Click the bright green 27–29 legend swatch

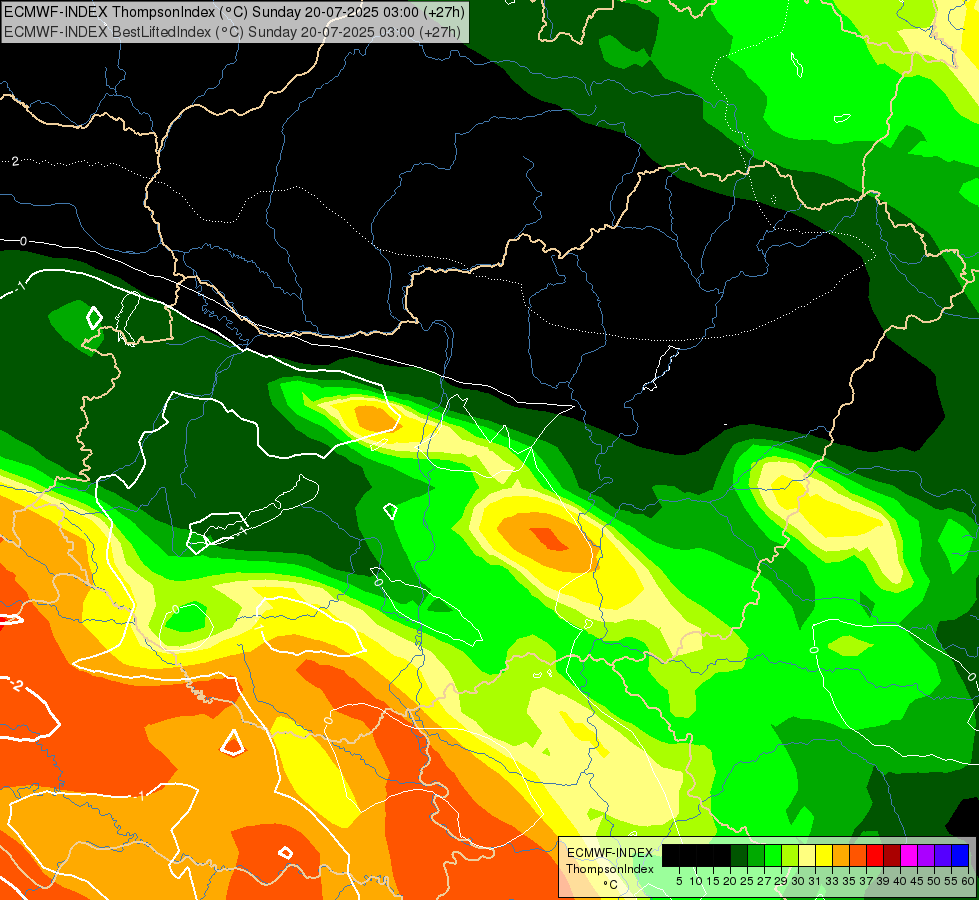pyautogui.click(x=773, y=855)
